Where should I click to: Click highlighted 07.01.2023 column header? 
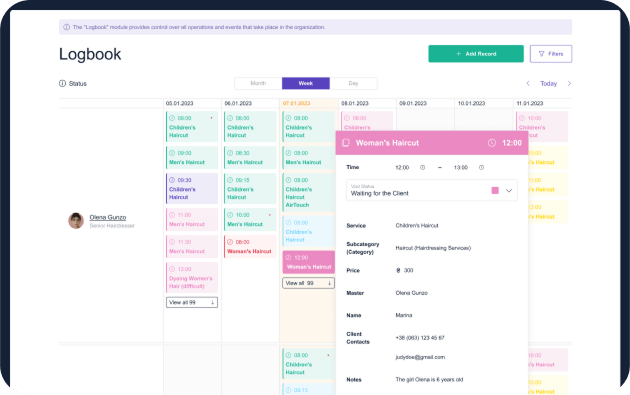click(297, 103)
